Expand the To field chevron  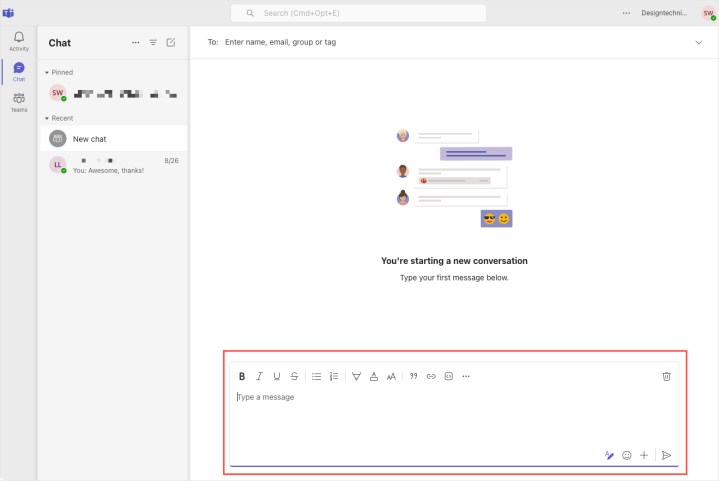point(698,42)
